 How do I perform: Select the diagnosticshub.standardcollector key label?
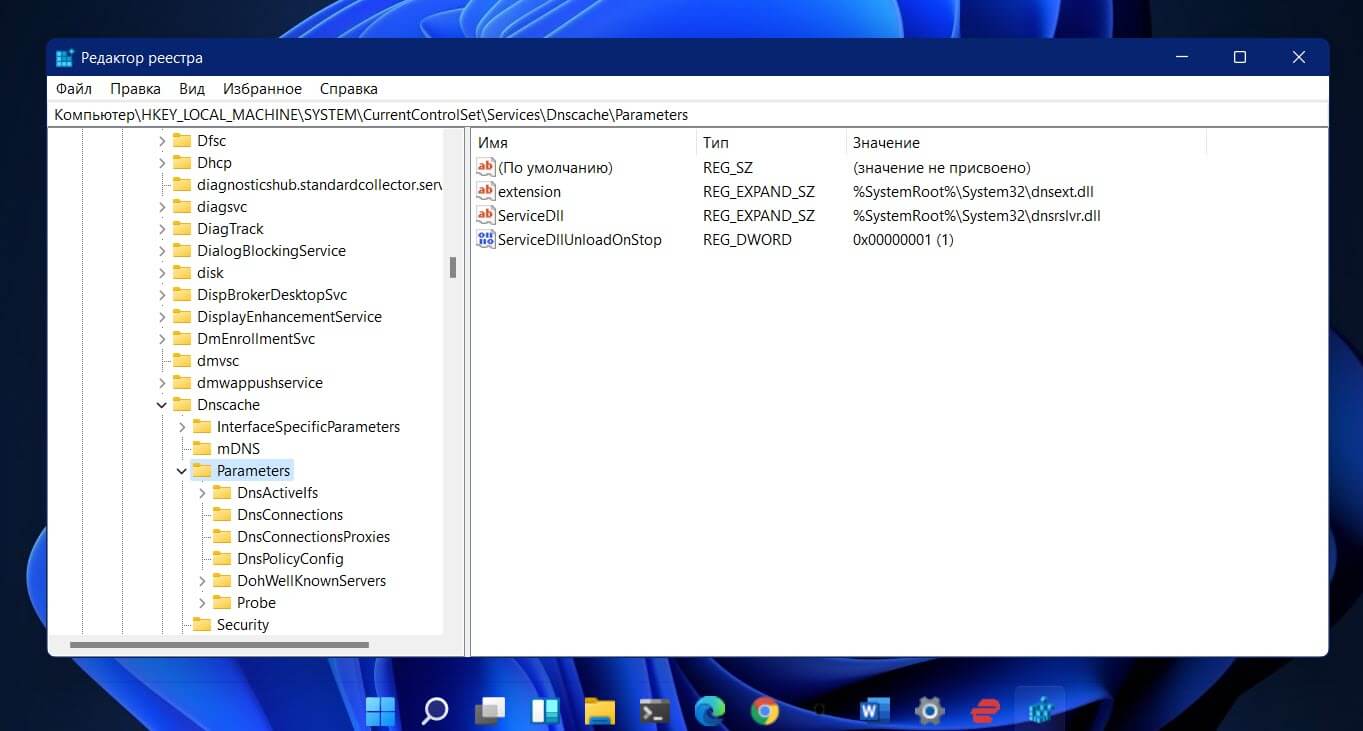(x=319, y=185)
